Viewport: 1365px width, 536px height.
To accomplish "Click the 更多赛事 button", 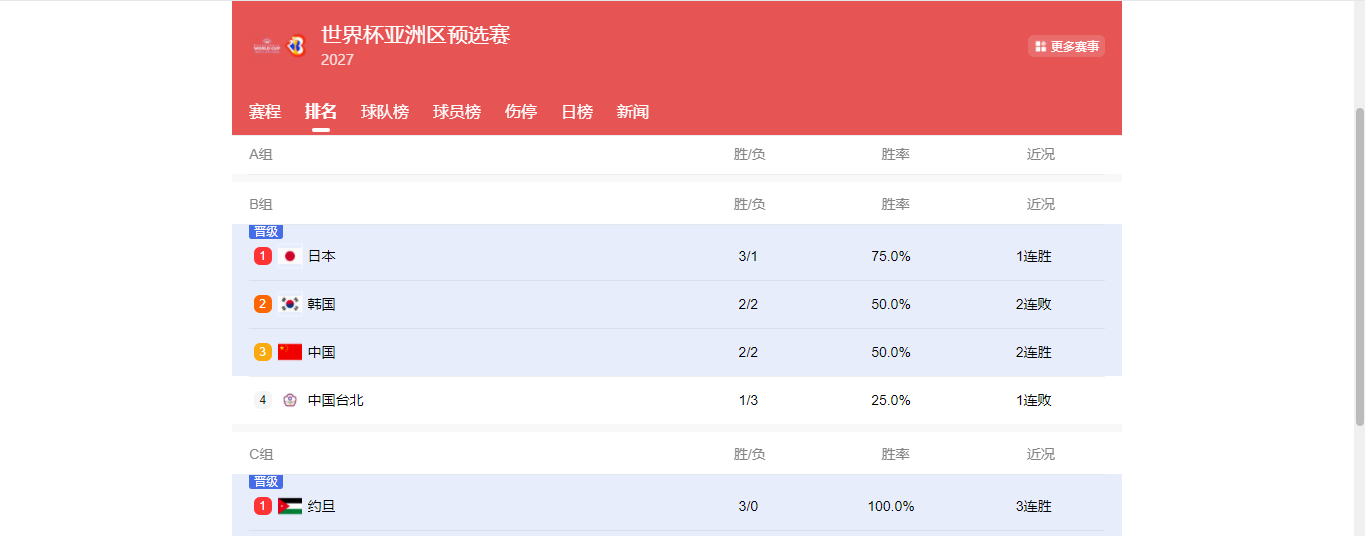I will click(x=1067, y=46).
